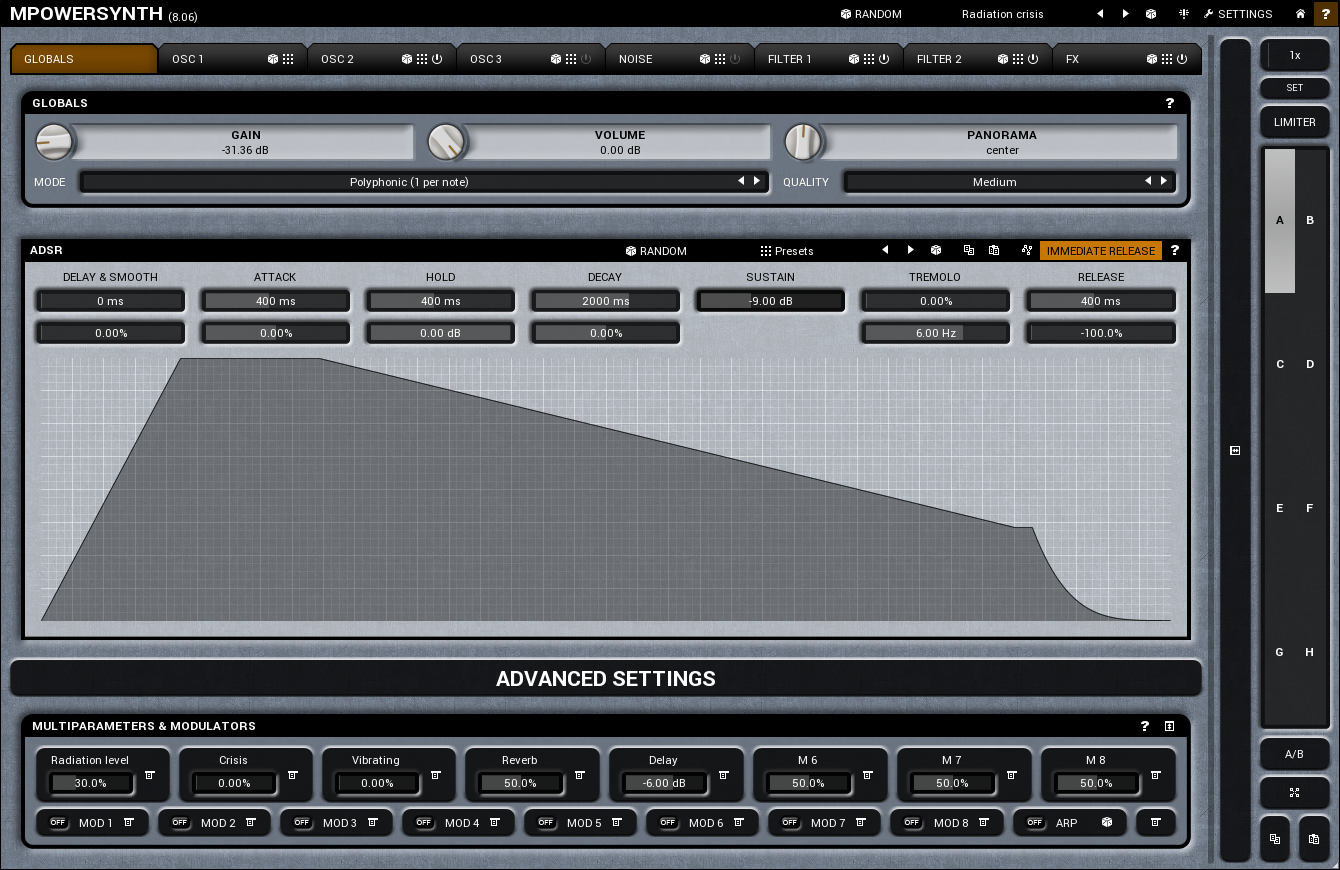
Task: Select morph slot B in the A-H grid
Action: pyautogui.click(x=1310, y=220)
